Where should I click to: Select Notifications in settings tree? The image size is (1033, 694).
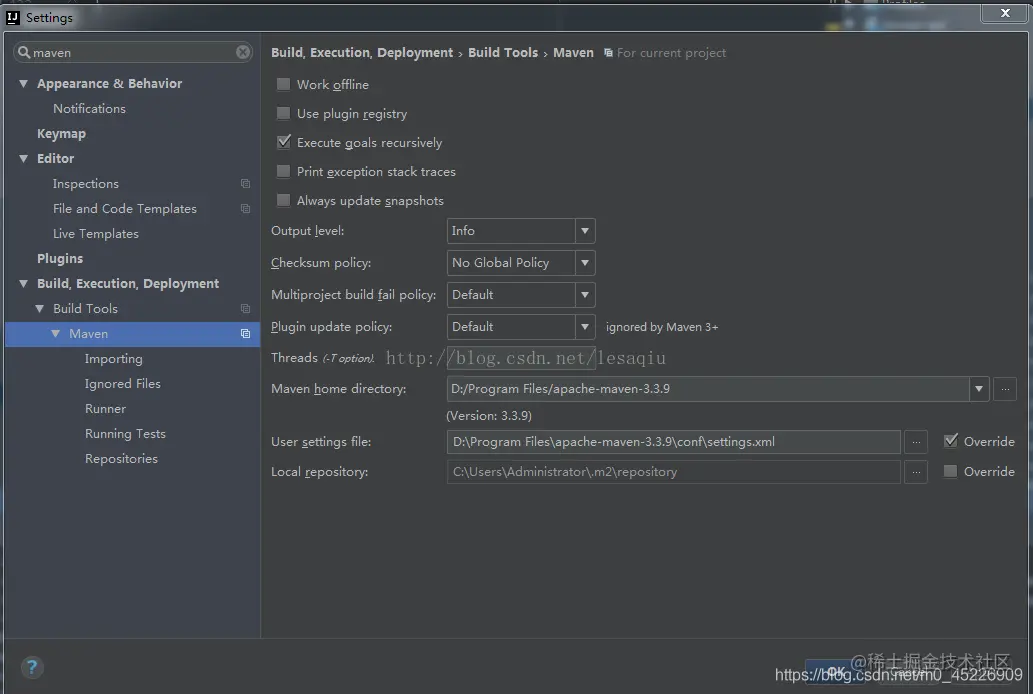tap(89, 109)
